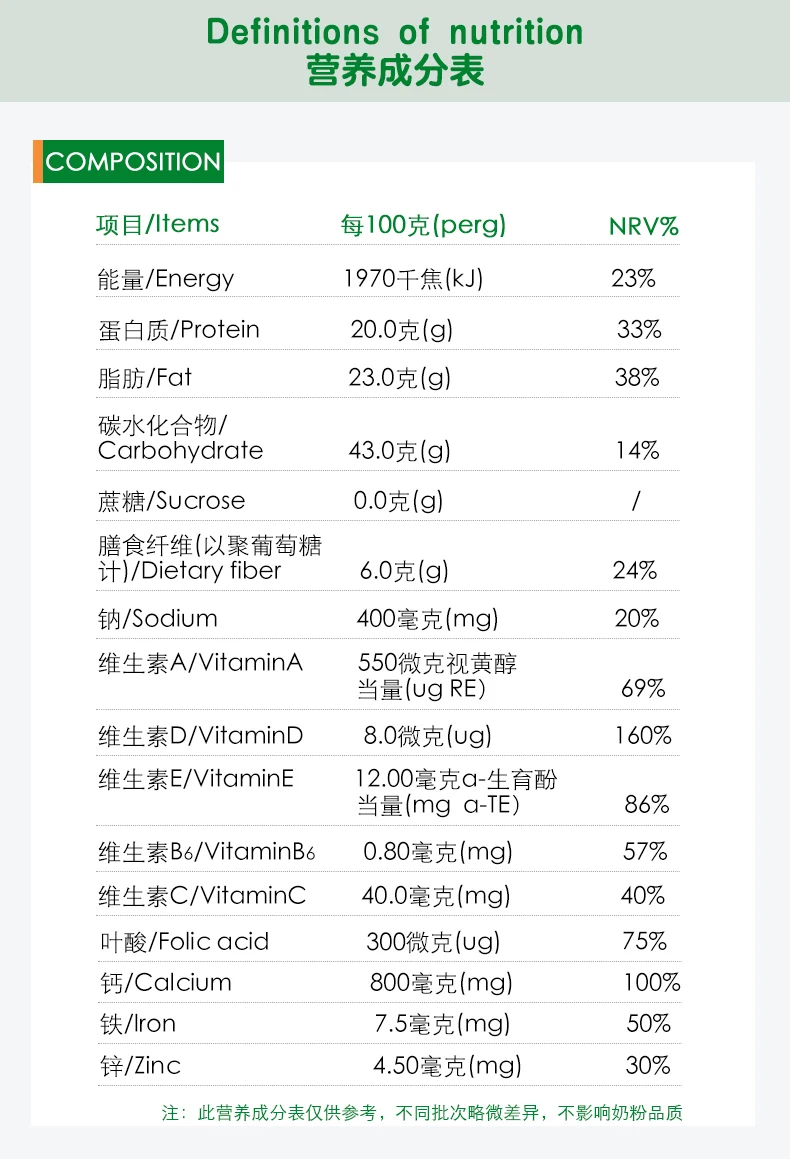
Task: Click the "Definitions of nutrition" title
Action: pos(395,32)
